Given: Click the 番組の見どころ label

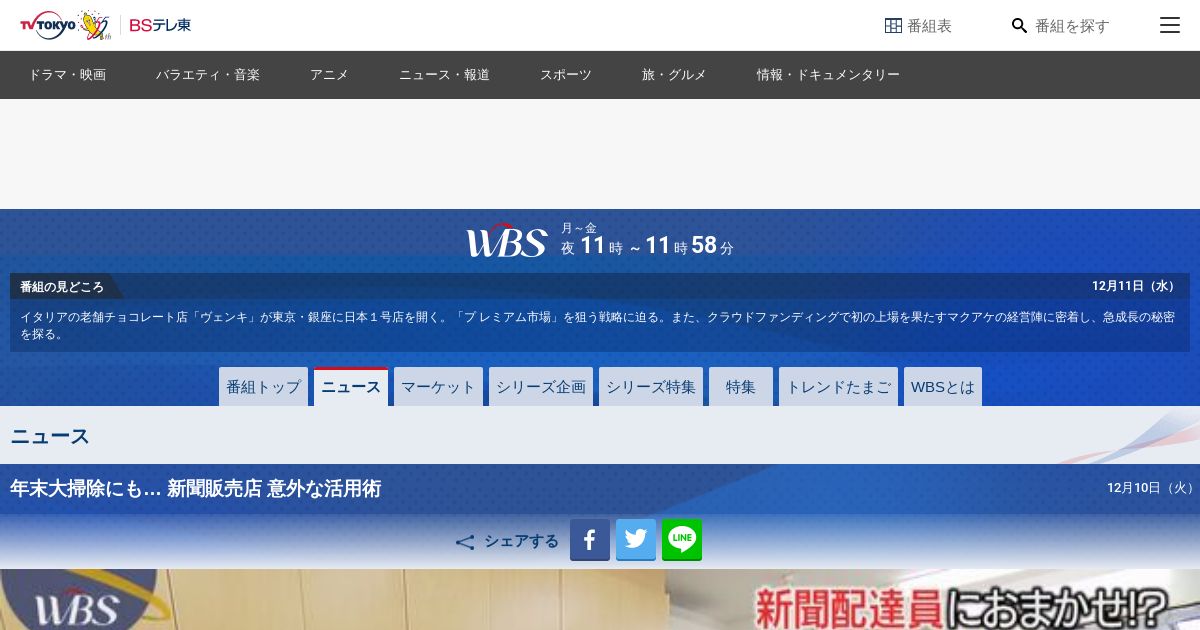Looking at the screenshot, I should pos(62,286).
